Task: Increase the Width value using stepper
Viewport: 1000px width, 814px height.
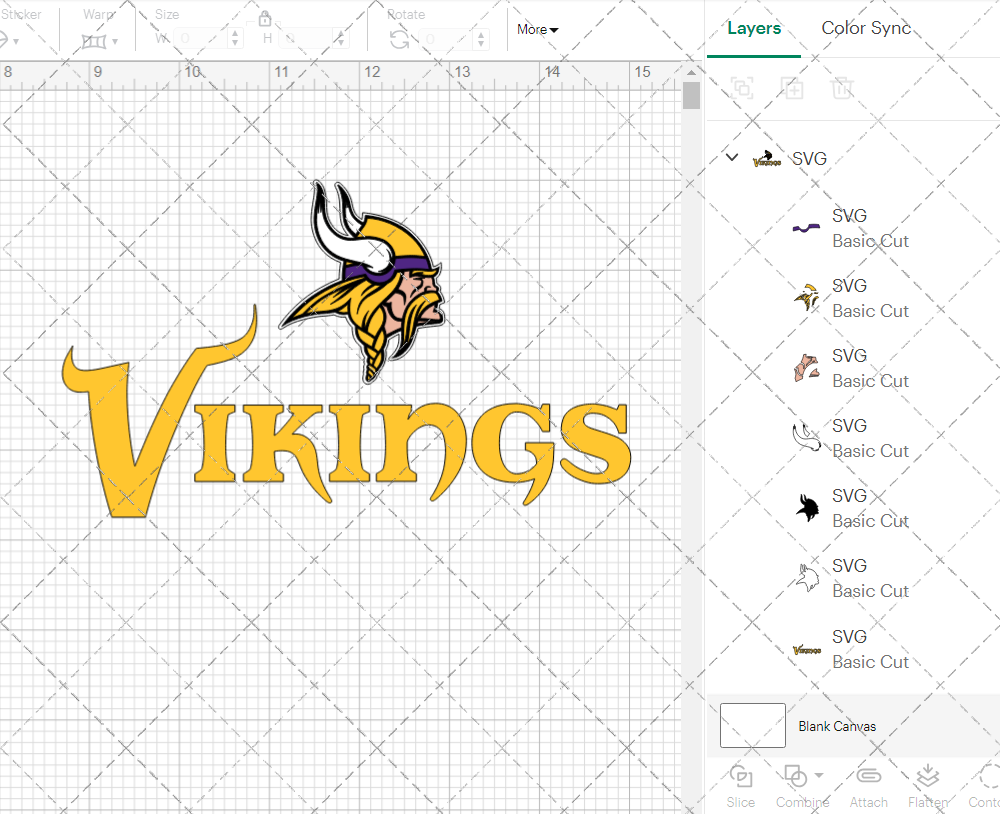Action: [235, 33]
